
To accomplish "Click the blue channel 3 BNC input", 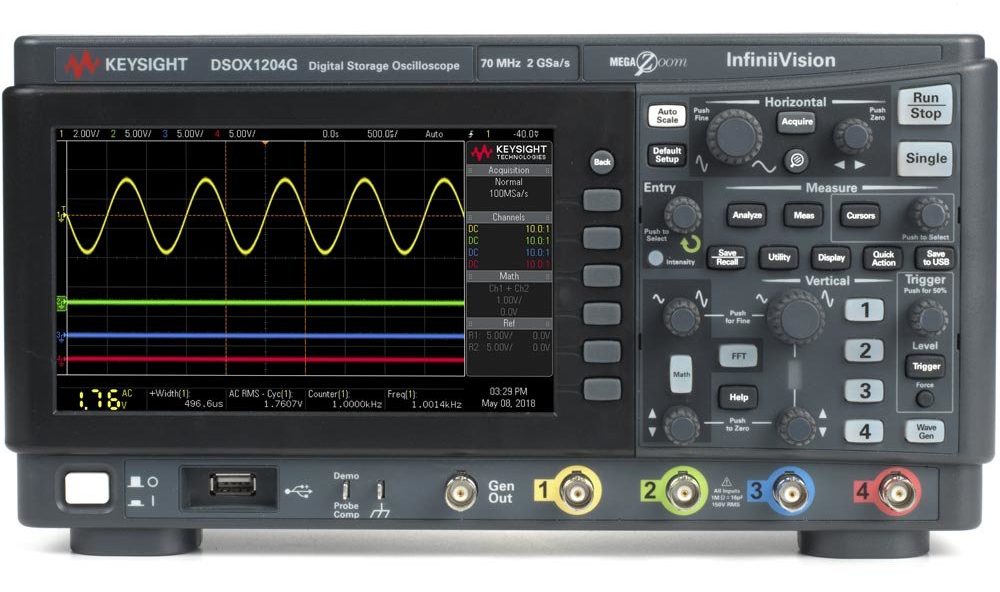I will (x=790, y=491).
